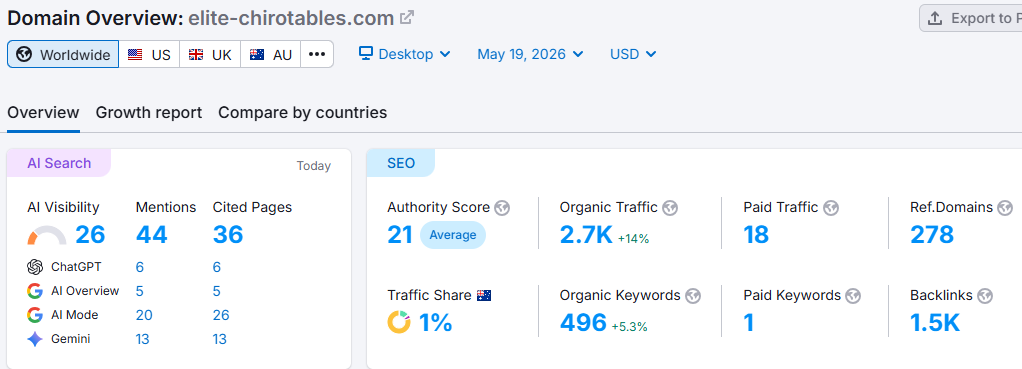Open AI Mode mentions value 20
Image resolution: width=1022 pixels, height=369 pixels.
pos(144,316)
